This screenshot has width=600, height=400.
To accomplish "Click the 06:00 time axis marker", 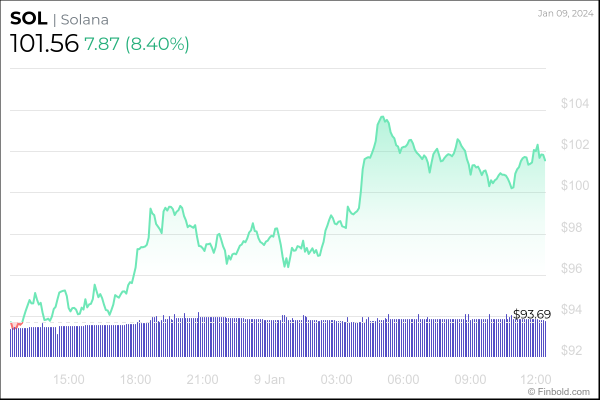I will [404, 380].
